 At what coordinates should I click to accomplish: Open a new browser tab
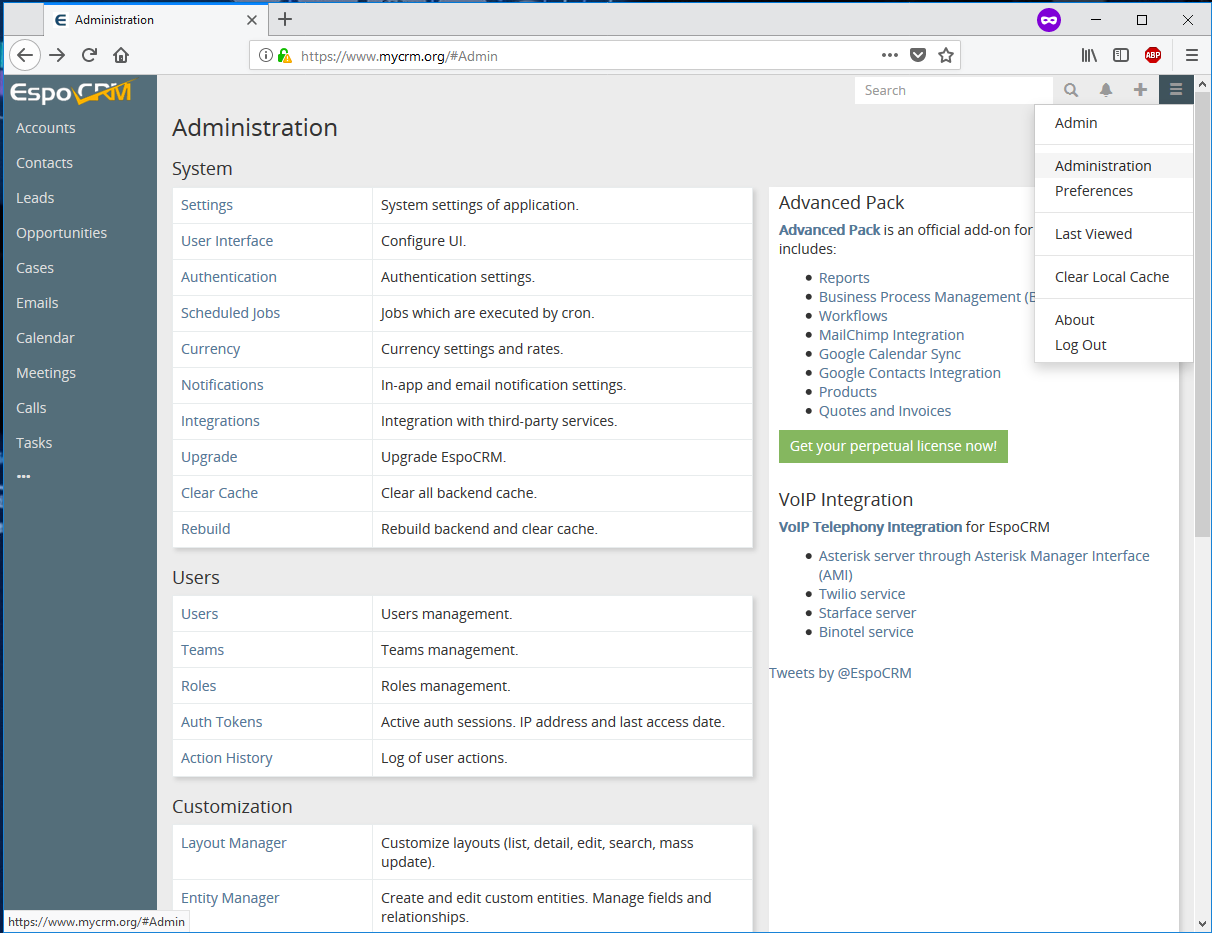click(x=285, y=19)
